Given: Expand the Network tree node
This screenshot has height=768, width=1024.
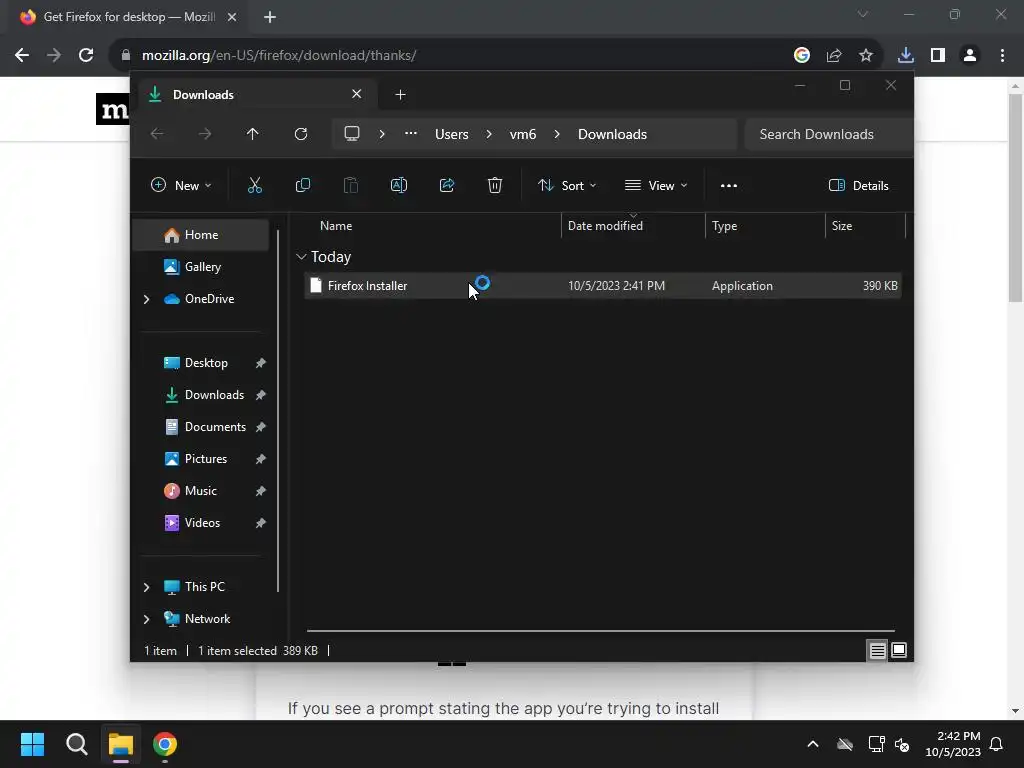Looking at the screenshot, I should [146, 619].
